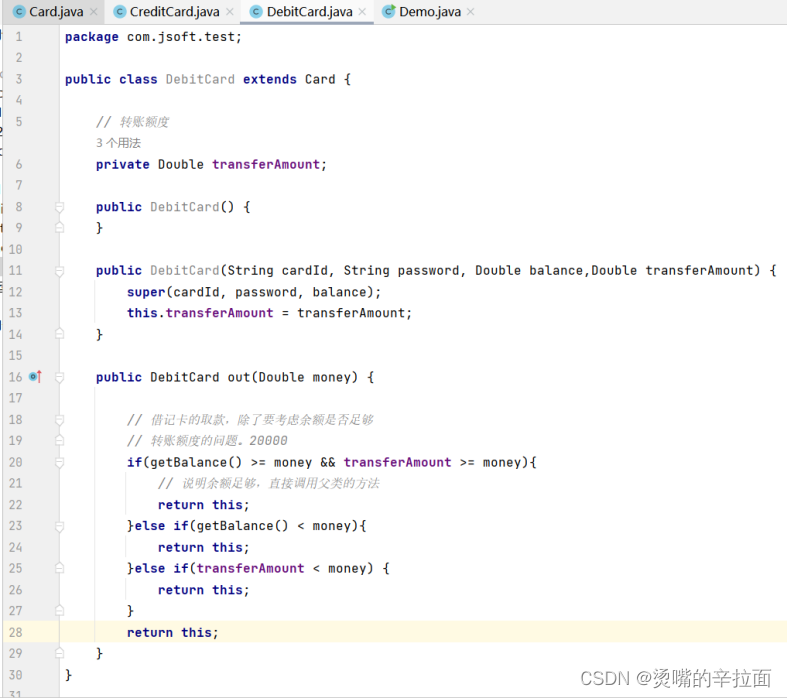Click 'else if(transferAmount < money)' on line 25
787x698 pixels.
(x=254, y=569)
